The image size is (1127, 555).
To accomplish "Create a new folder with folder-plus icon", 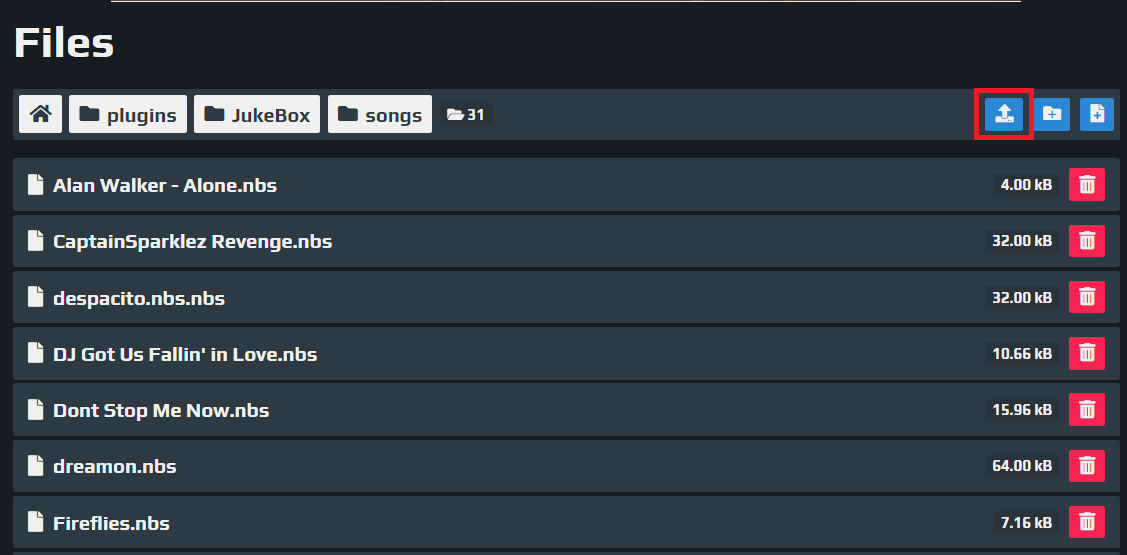I will (1052, 114).
